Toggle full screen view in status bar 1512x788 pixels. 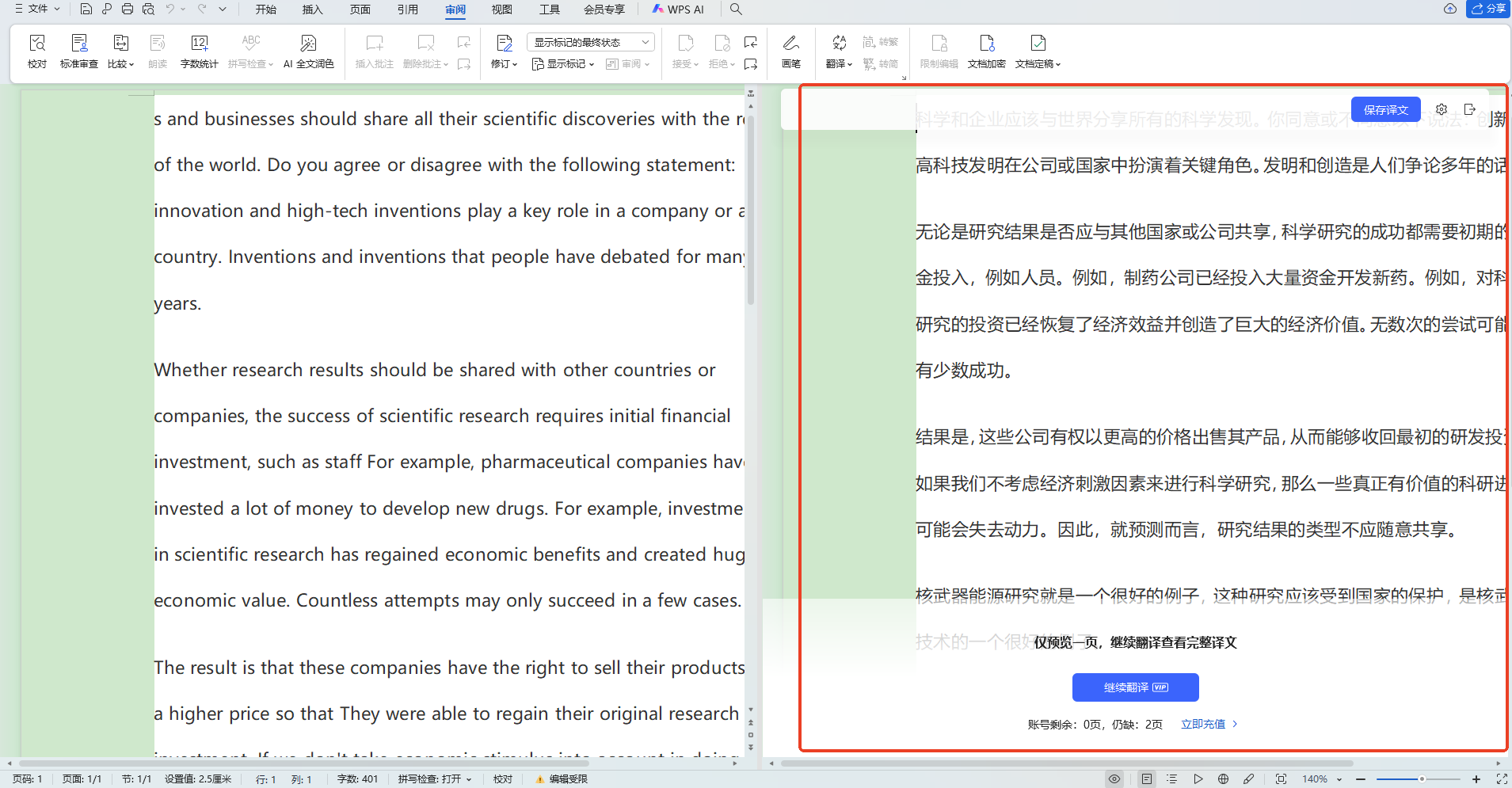[1281, 778]
